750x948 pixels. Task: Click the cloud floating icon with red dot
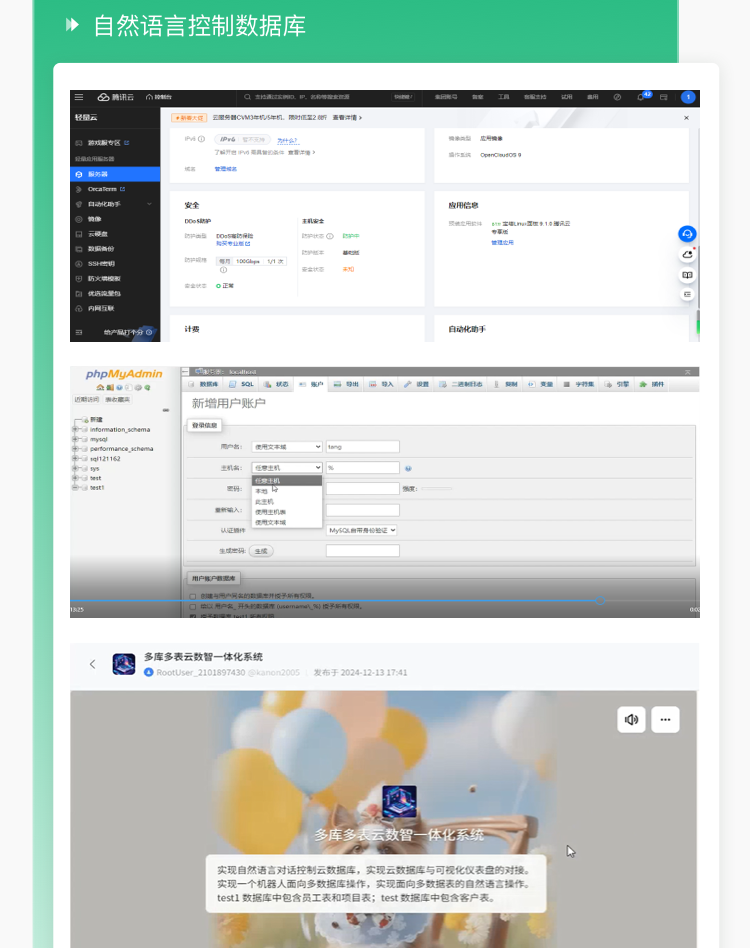687,255
